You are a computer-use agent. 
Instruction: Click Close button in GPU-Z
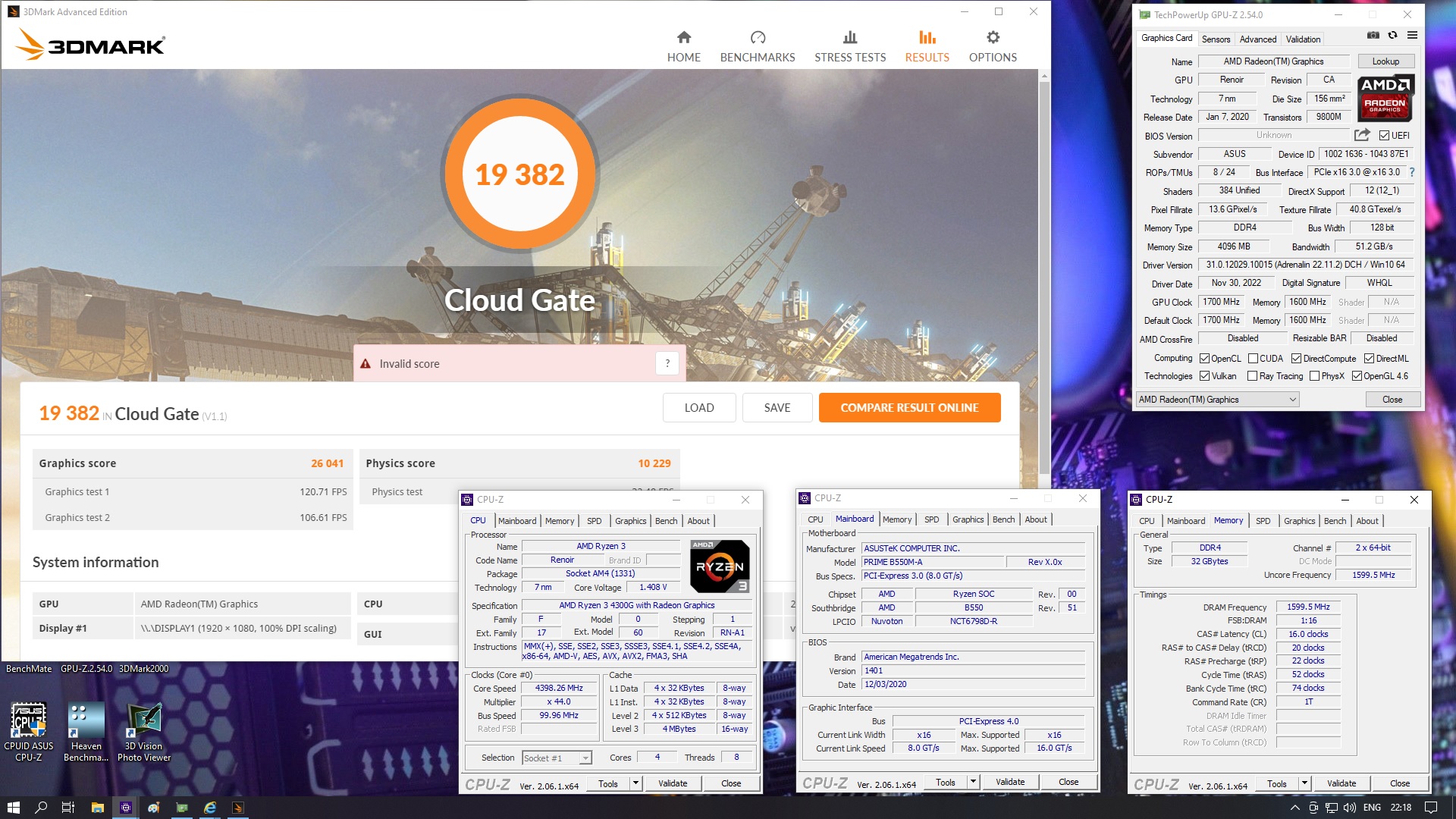click(x=1392, y=400)
